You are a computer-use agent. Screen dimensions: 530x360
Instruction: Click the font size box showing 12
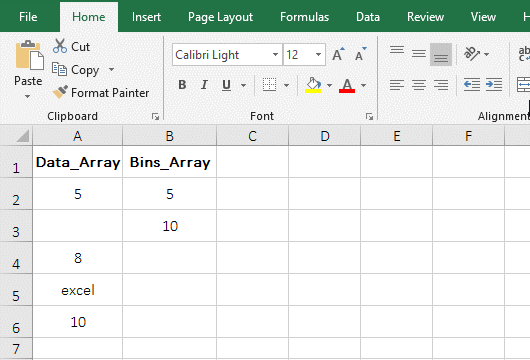(299, 54)
